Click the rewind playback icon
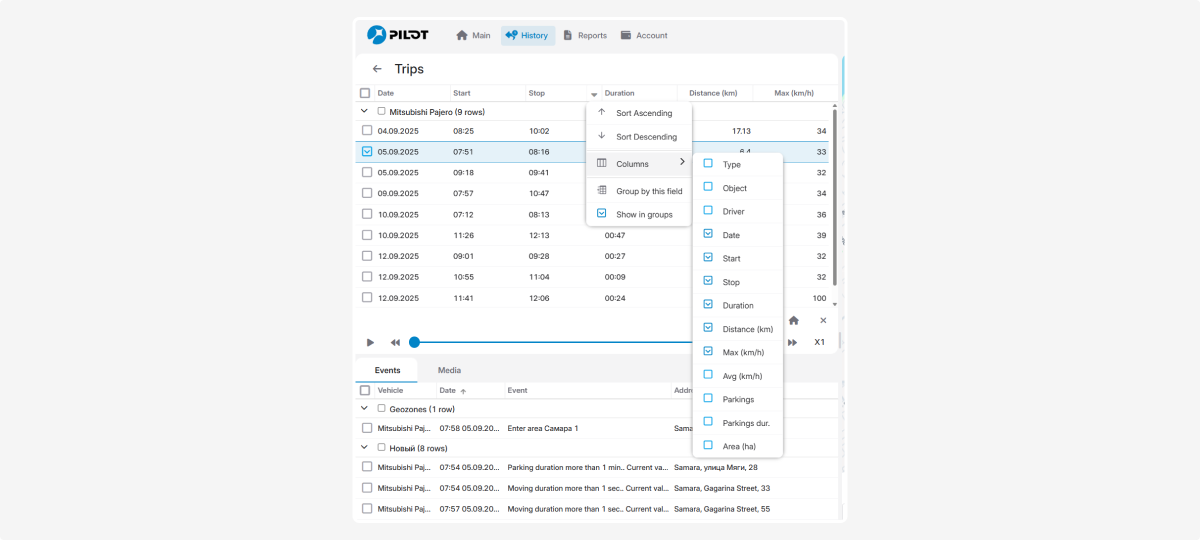Screen dimensions: 1200x540 (395, 342)
